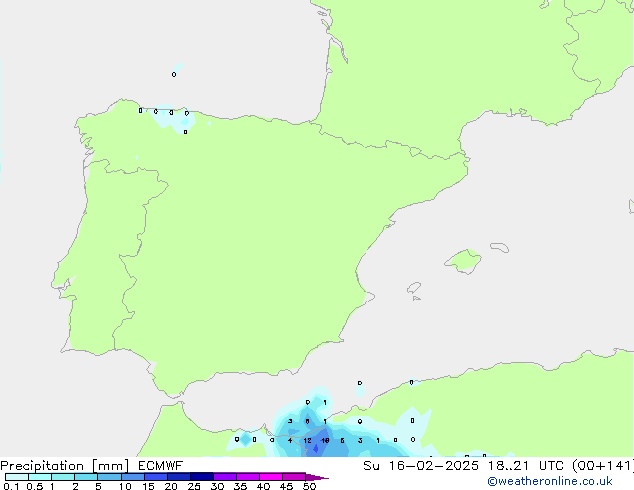634x490 pixels.
Task: Click the Menorca island outline
Action: pos(500,247)
